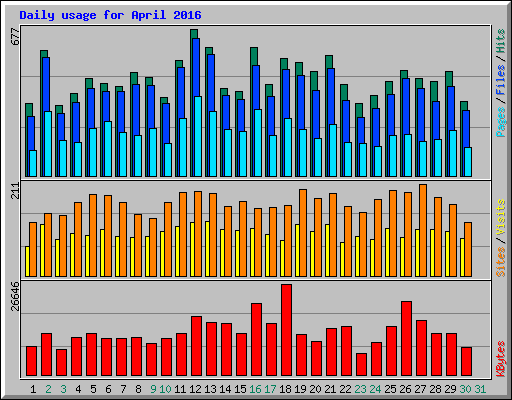Image resolution: width=512 pixels, height=400 pixels.
Task: Click day 18 on the x-axis
Action: click(x=285, y=389)
